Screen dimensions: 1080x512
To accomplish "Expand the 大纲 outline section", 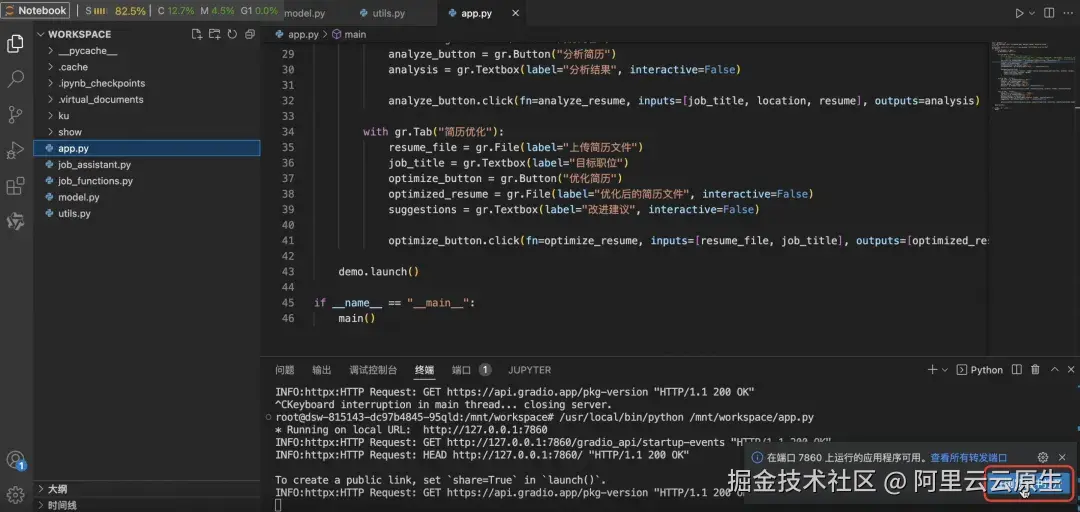I will click(147, 489).
